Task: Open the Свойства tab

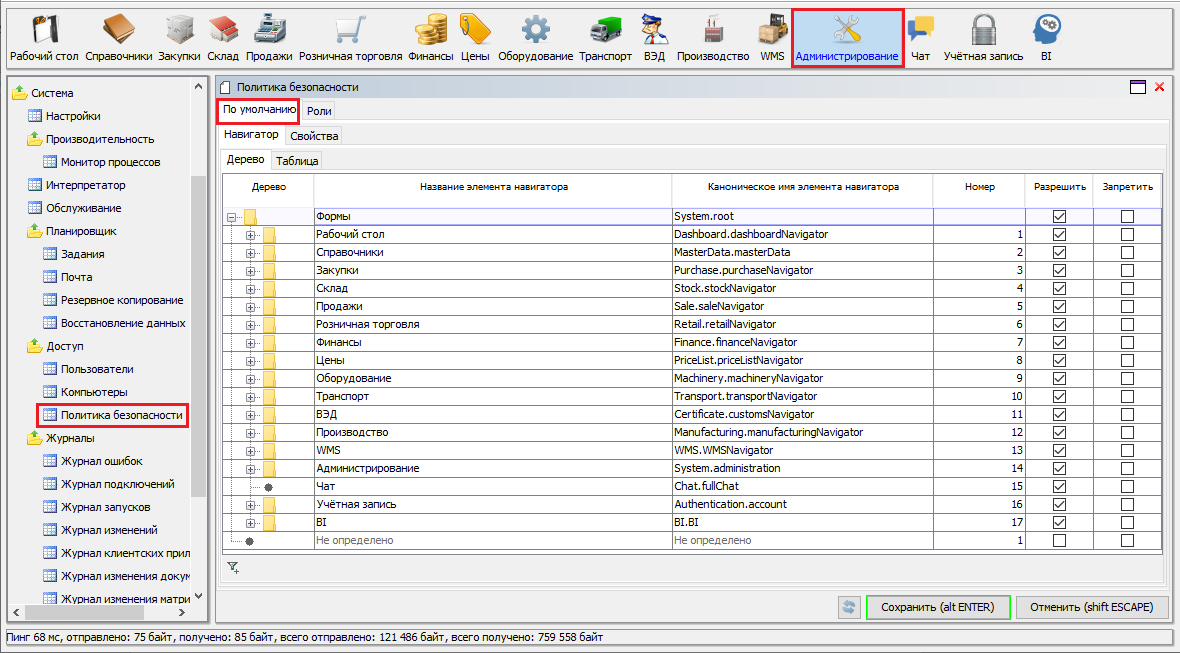Action: (314, 135)
